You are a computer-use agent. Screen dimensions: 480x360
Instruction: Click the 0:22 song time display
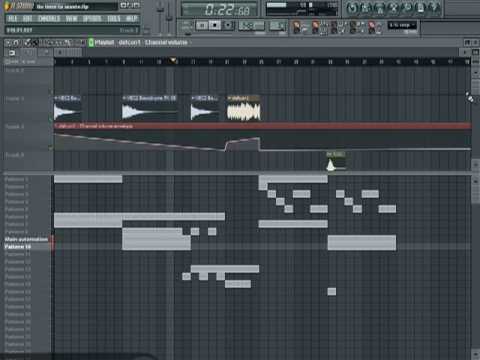[x=220, y=10]
